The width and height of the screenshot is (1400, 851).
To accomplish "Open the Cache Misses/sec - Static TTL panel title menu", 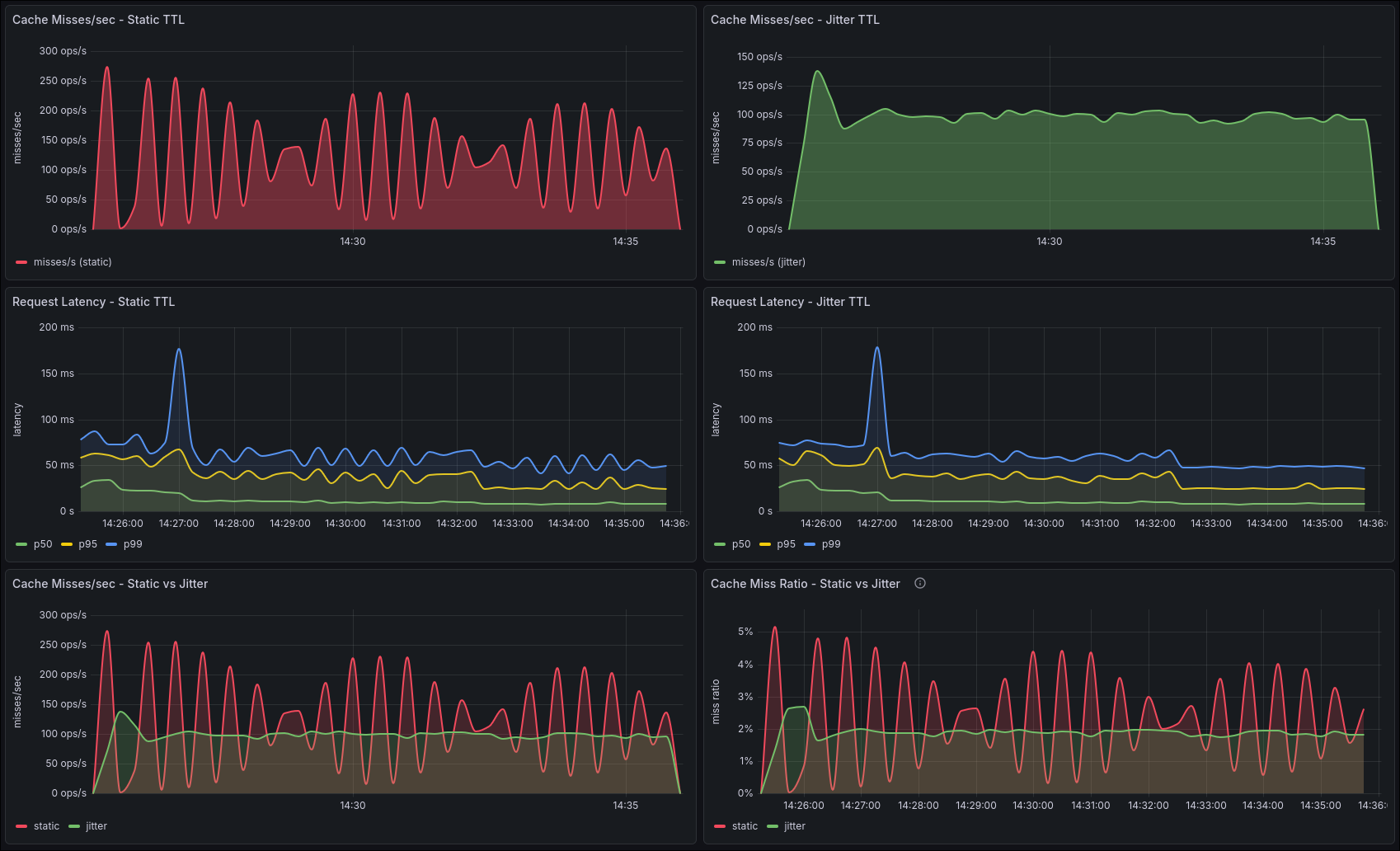I will coord(98,20).
